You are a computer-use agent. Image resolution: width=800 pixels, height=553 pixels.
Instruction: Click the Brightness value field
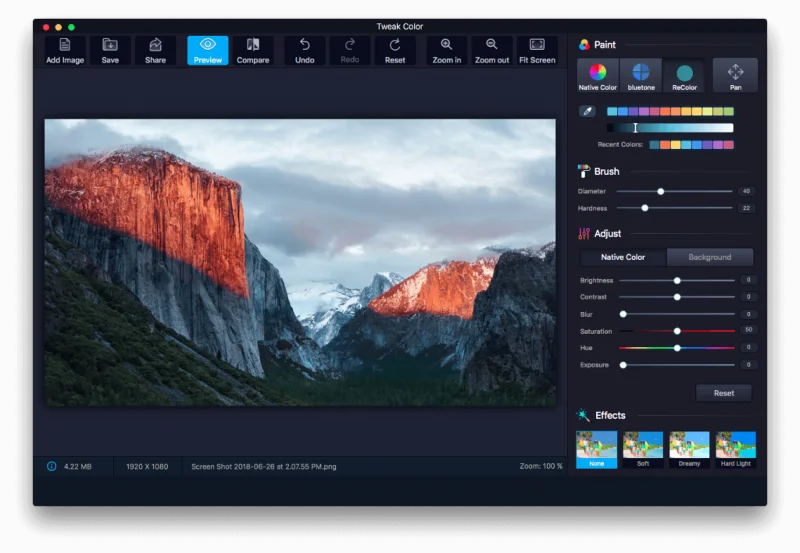tap(748, 280)
